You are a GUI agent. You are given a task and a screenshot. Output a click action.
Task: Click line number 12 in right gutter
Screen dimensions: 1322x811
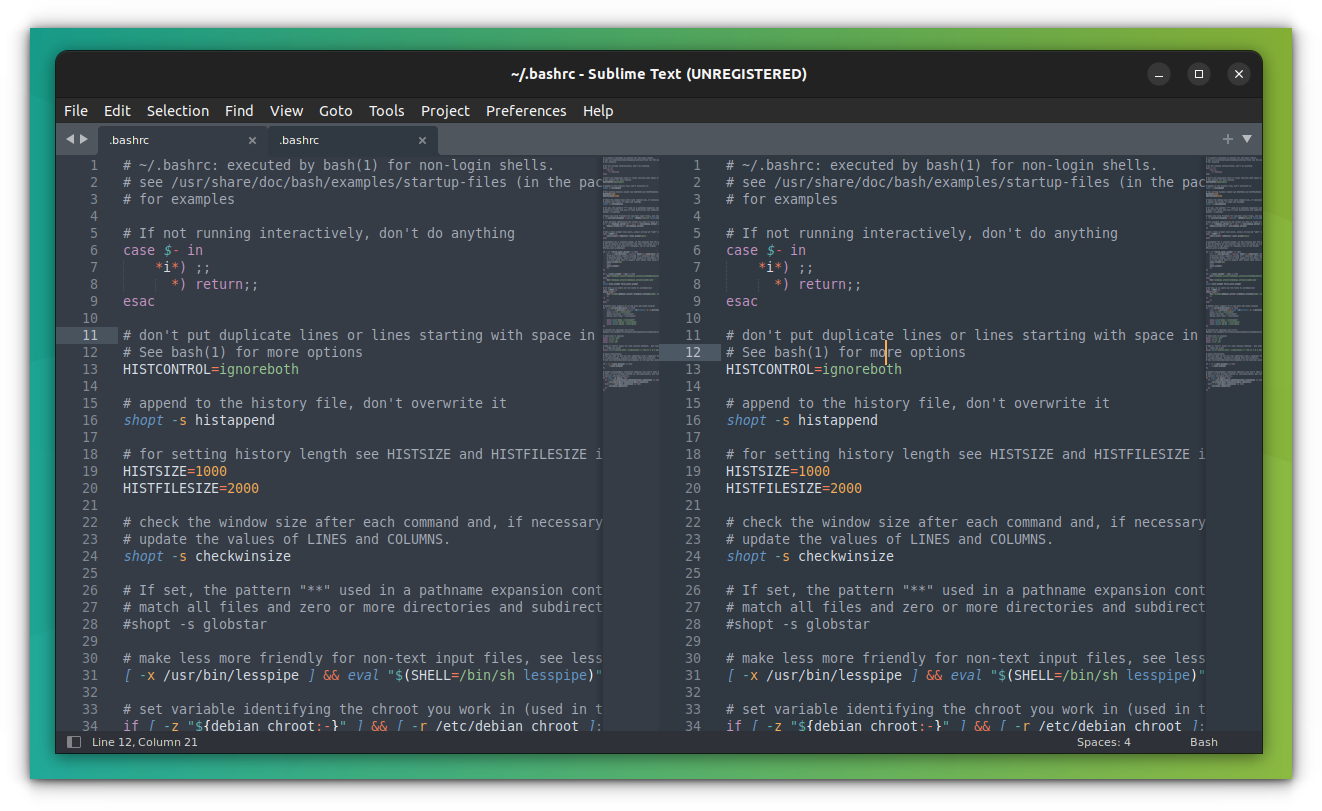(x=693, y=352)
